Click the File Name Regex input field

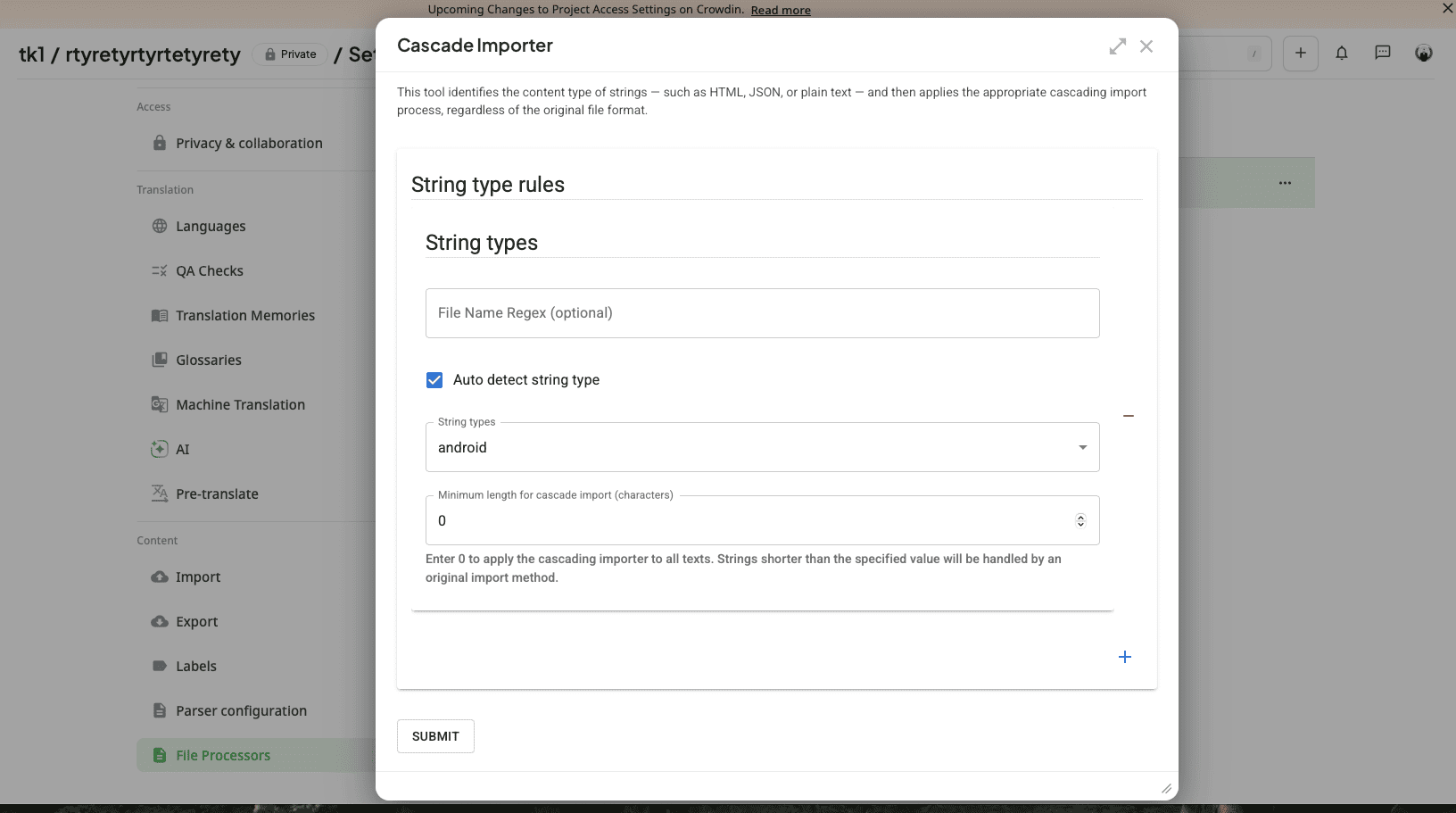pyautogui.click(x=762, y=313)
